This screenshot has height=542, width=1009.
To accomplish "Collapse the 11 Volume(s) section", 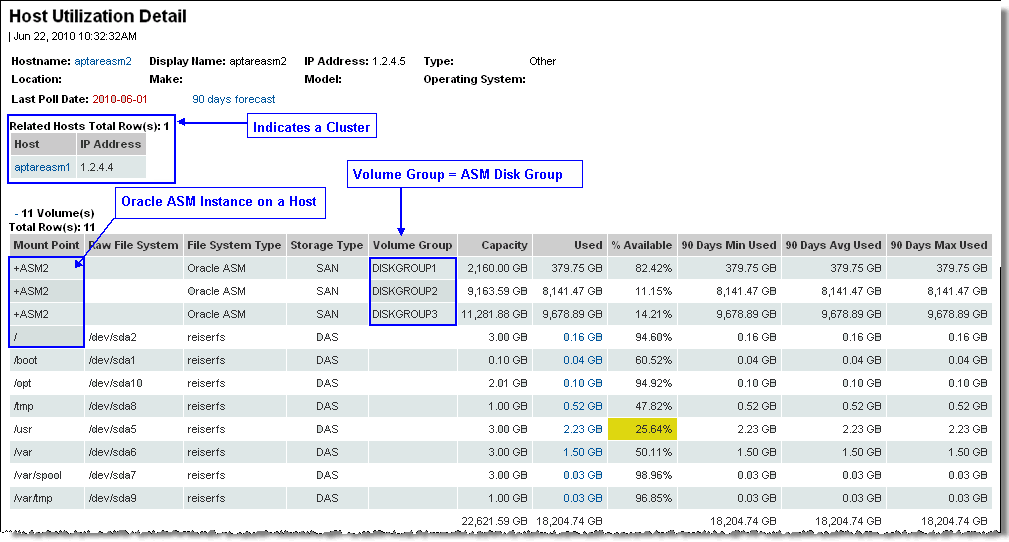I will coord(17,214).
